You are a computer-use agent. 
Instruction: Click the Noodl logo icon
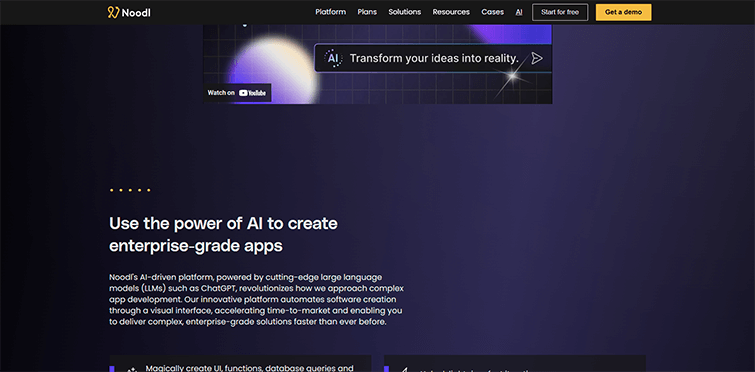pyautogui.click(x=113, y=12)
